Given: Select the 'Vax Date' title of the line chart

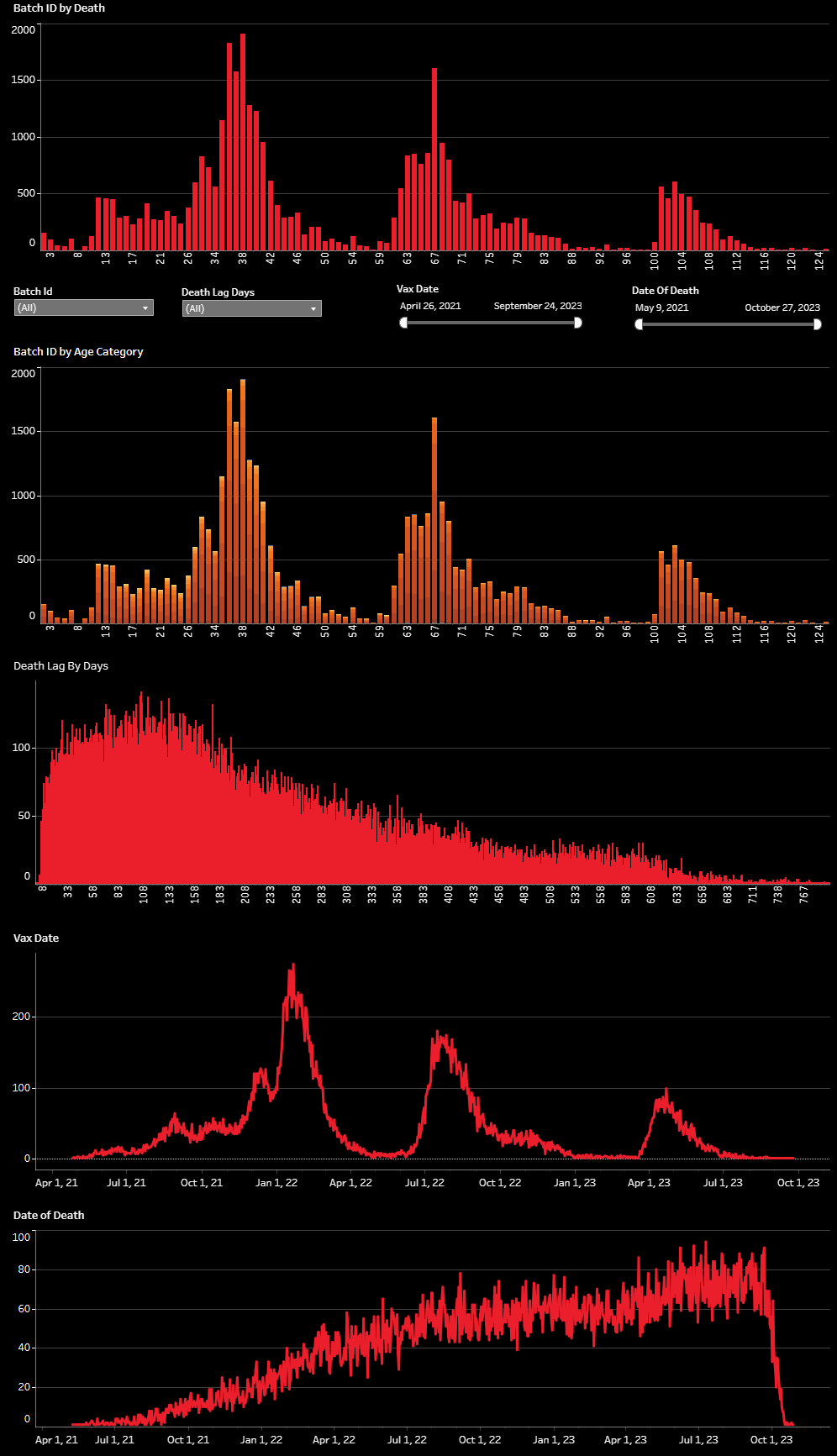Looking at the screenshot, I should [36, 938].
